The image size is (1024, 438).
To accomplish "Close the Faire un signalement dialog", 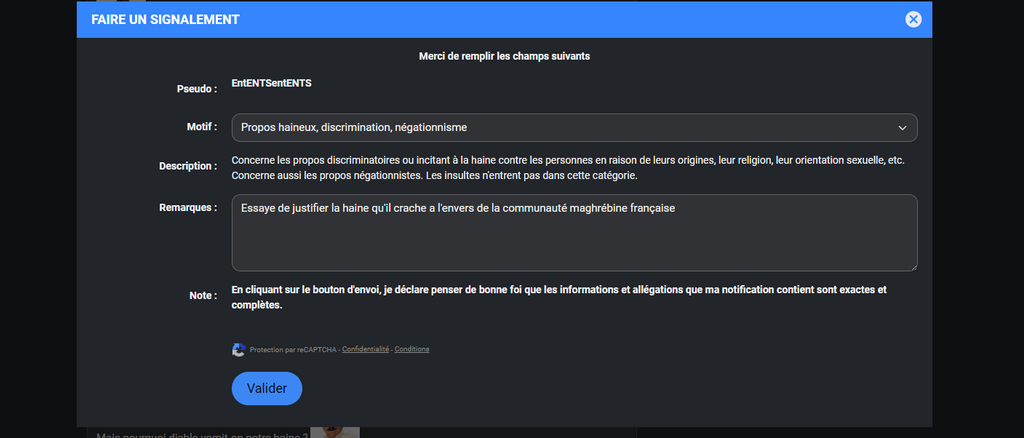I will [x=913, y=20].
